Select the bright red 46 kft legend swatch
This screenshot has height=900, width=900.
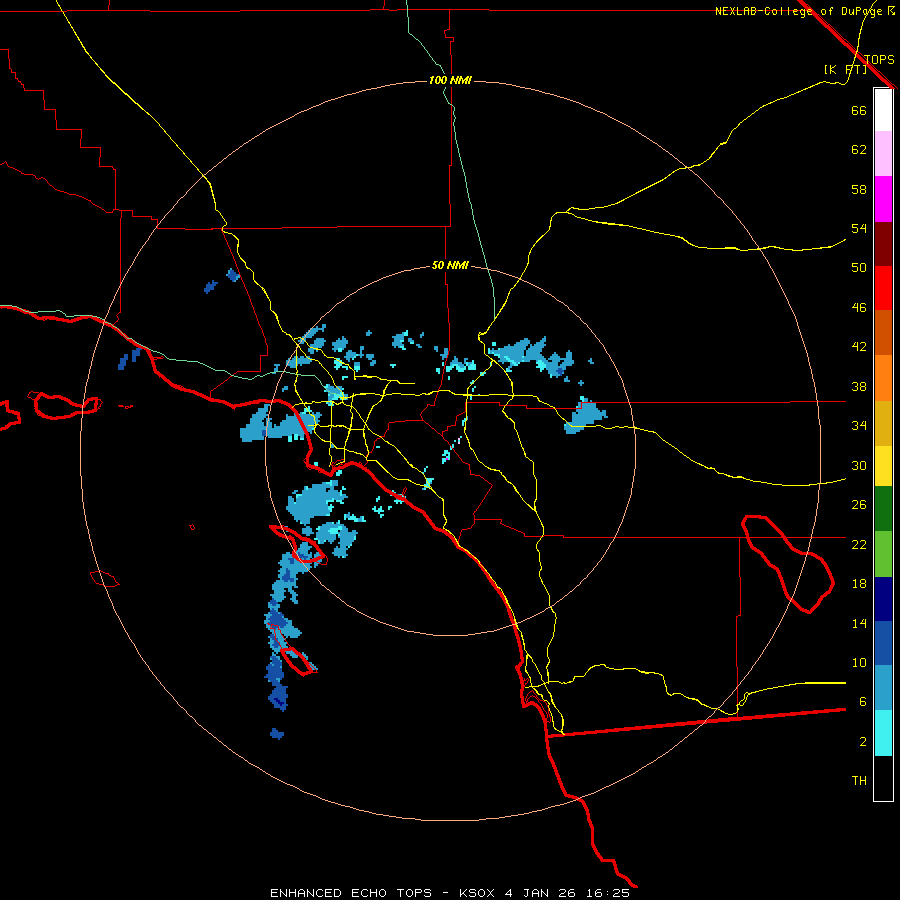883,288
